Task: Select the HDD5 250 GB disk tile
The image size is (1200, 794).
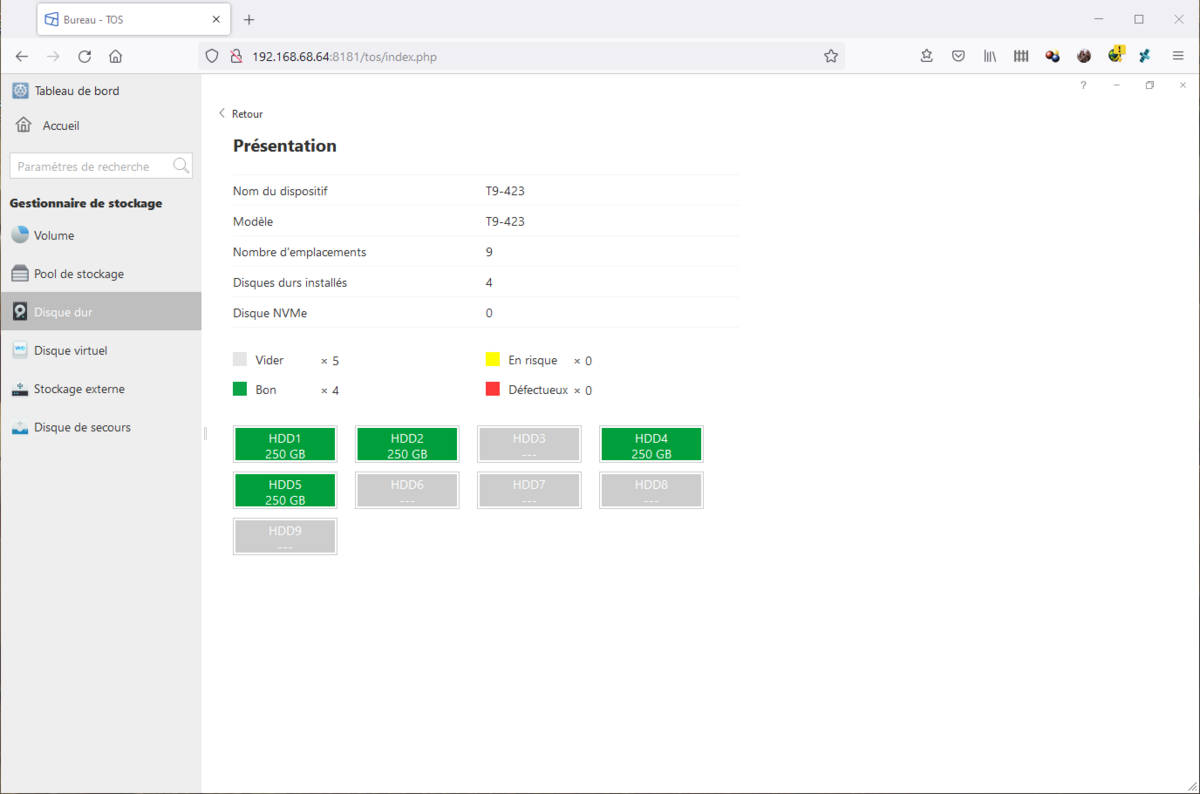Action: 285,491
